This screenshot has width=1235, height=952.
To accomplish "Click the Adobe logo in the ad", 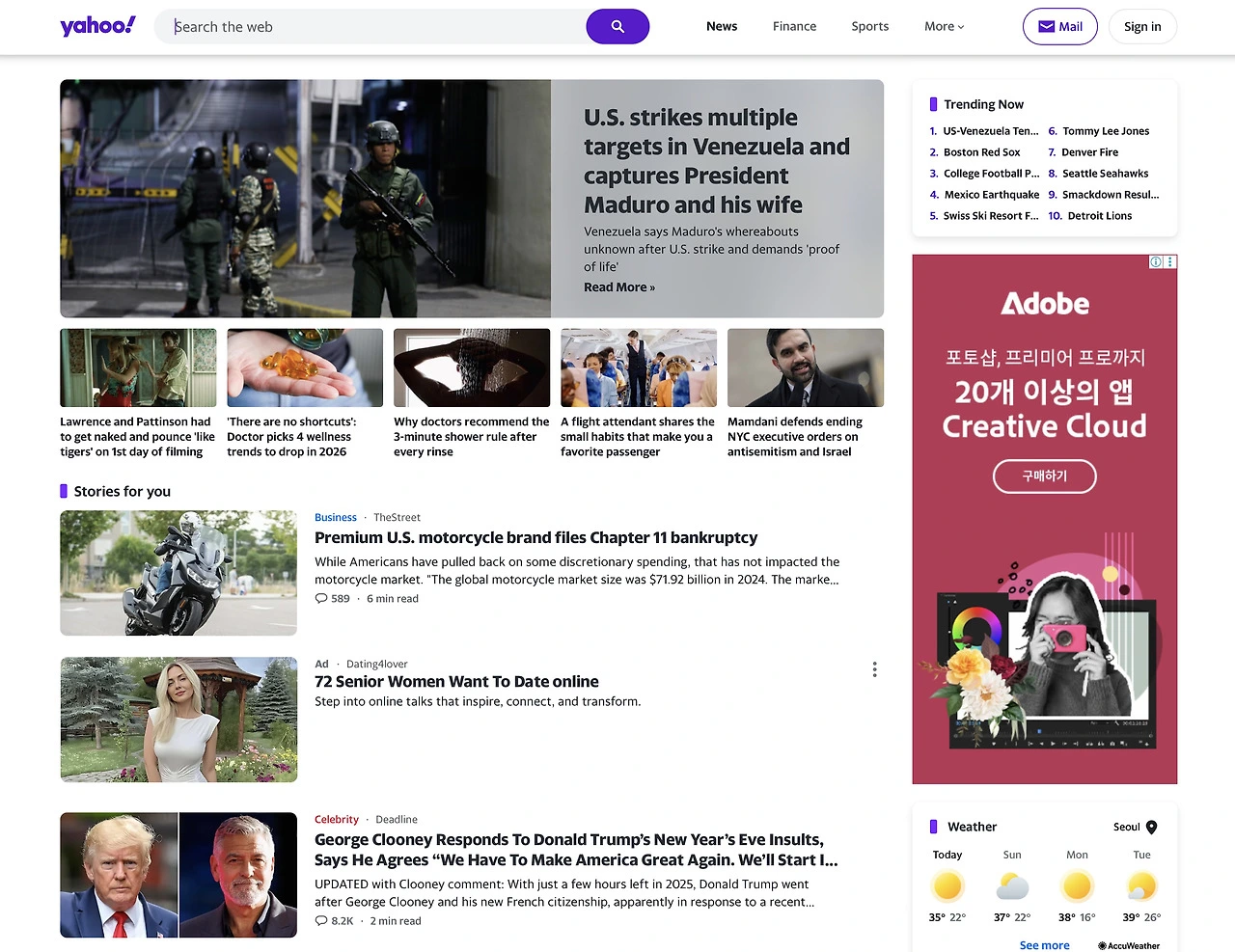I will point(1045,304).
